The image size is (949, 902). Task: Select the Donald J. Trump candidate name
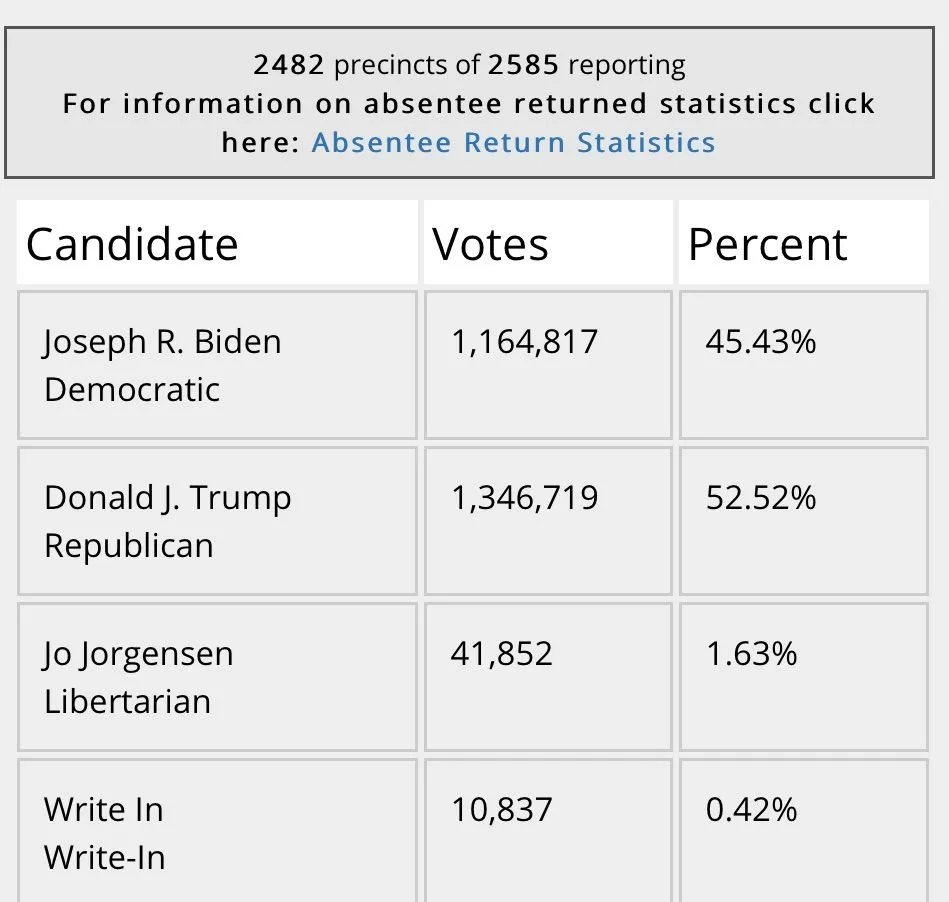167,498
